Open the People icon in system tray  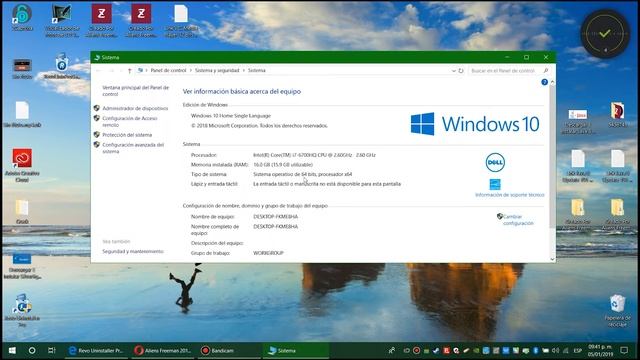[x=391, y=350]
